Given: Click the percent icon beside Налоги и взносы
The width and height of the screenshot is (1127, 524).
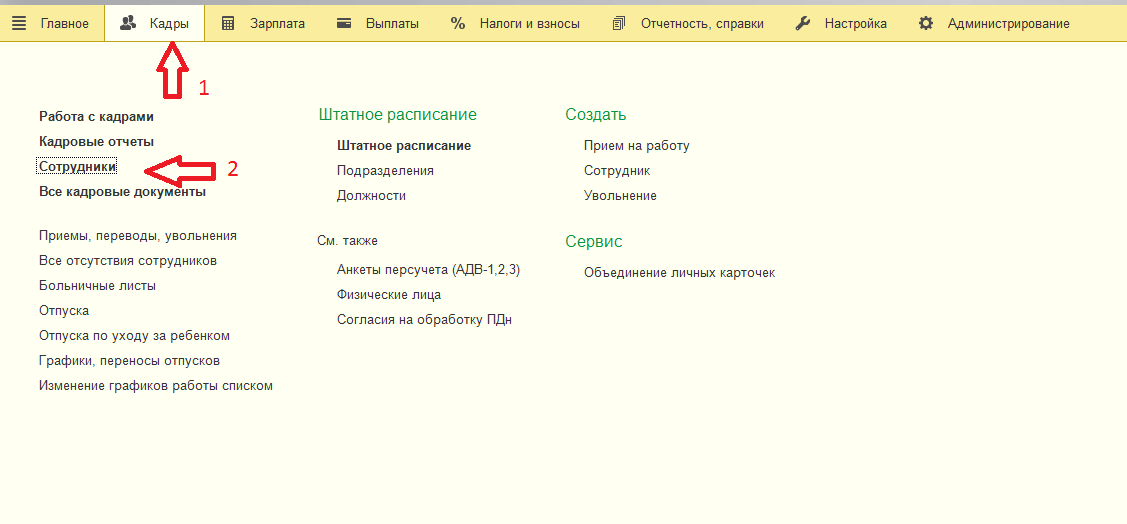Looking at the screenshot, I should [458, 24].
